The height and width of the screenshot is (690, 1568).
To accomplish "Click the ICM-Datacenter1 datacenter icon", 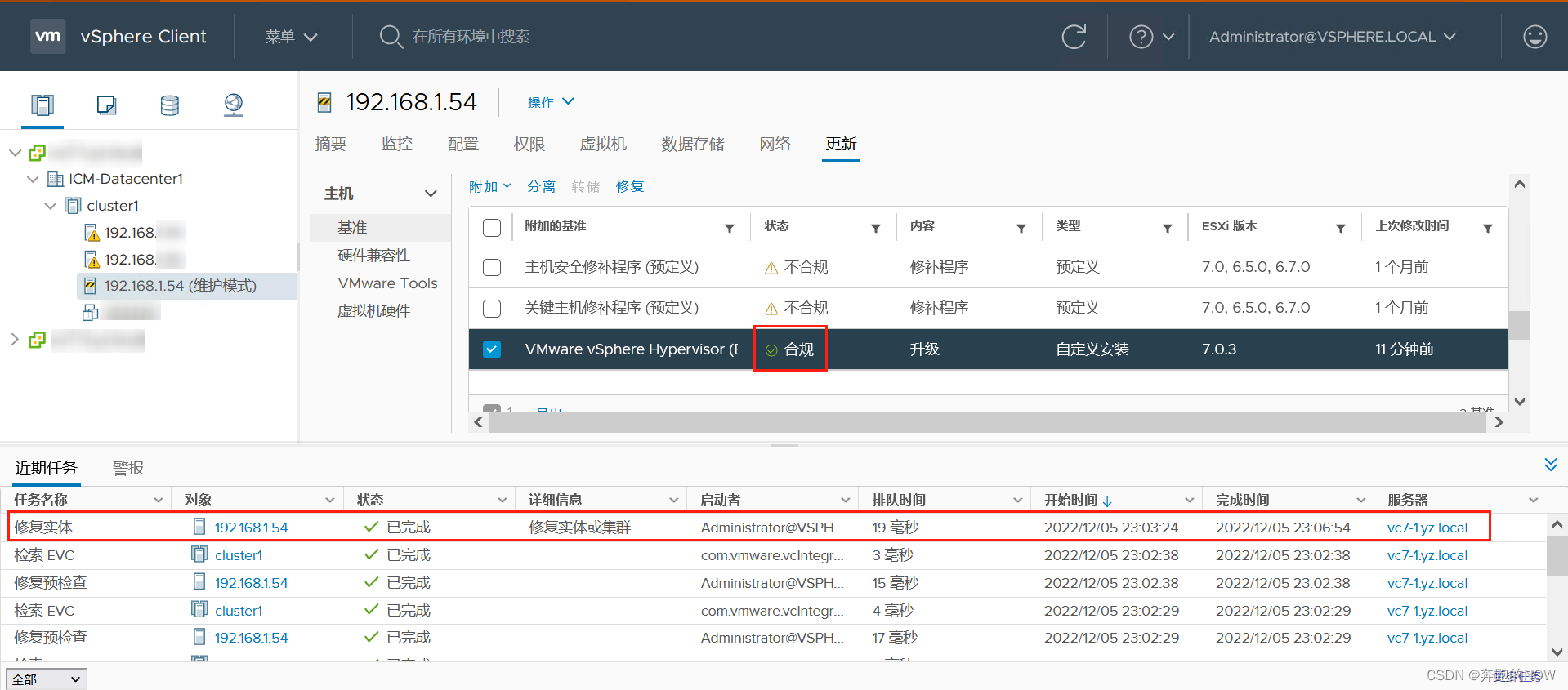I will pyautogui.click(x=56, y=179).
